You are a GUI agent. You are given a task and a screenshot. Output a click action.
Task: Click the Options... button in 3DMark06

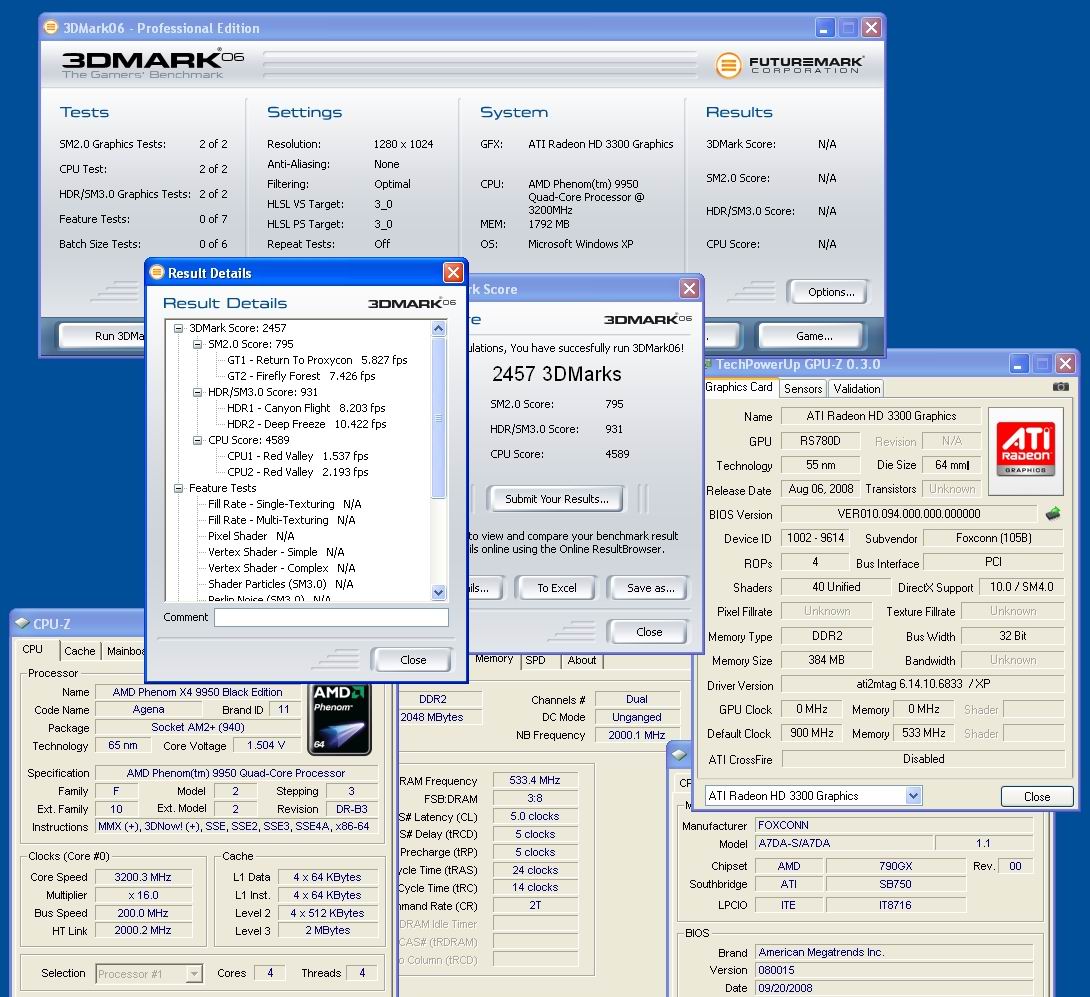[x=831, y=292]
